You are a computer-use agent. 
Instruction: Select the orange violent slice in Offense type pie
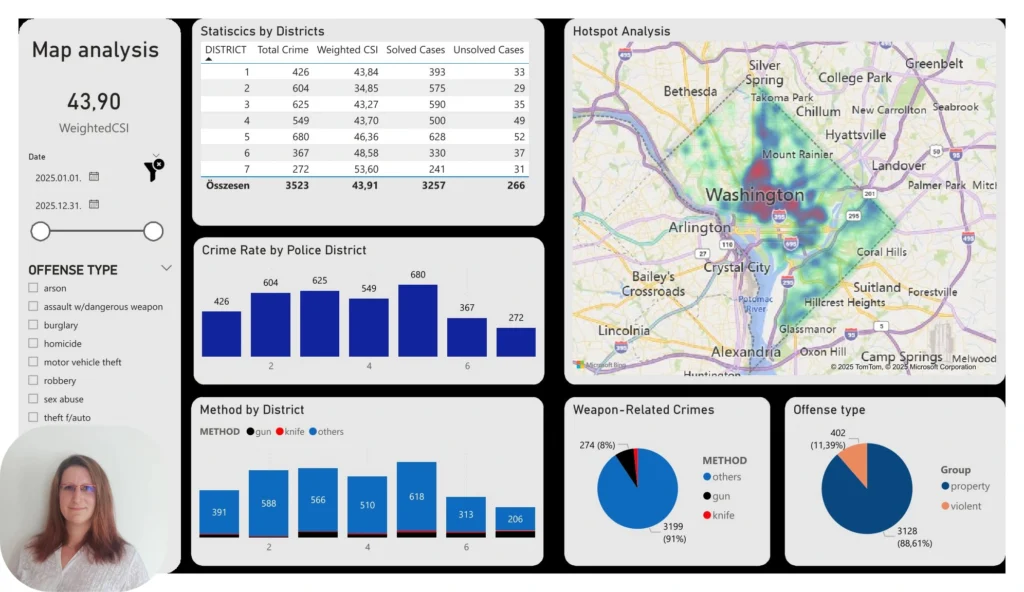pyautogui.click(x=853, y=462)
